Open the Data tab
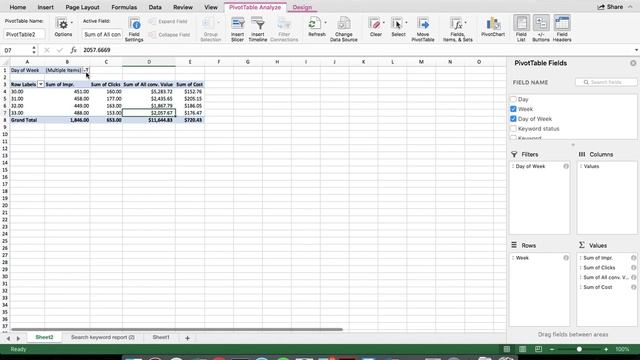The width and height of the screenshot is (640, 360). pos(155,7)
